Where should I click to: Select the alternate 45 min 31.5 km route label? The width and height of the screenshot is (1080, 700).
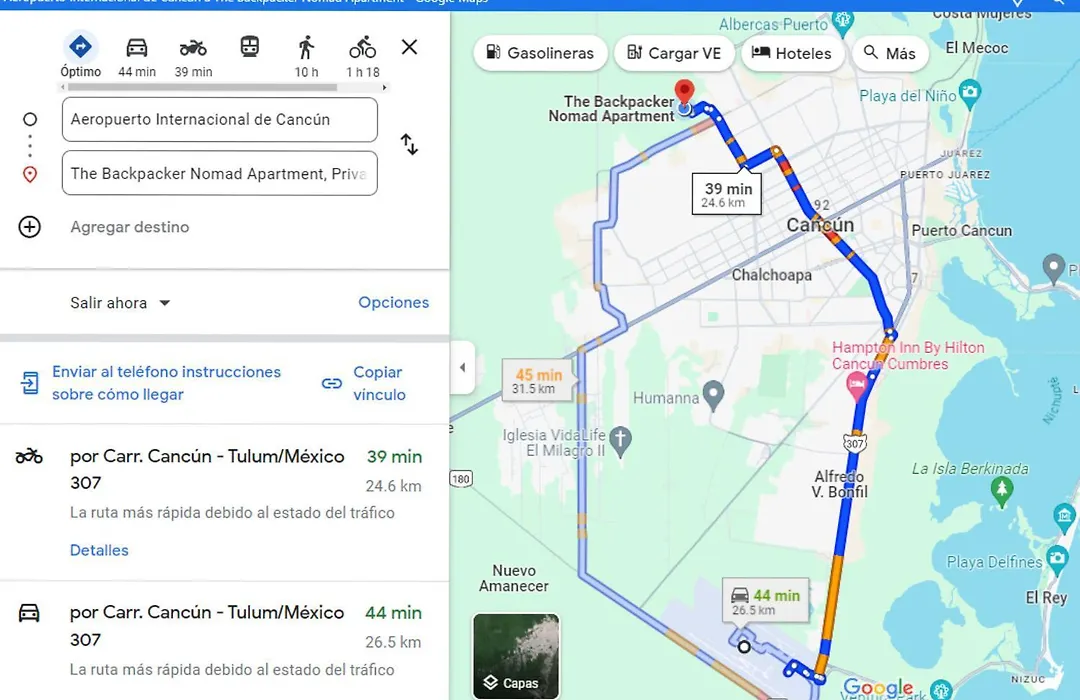(x=537, y=380)
